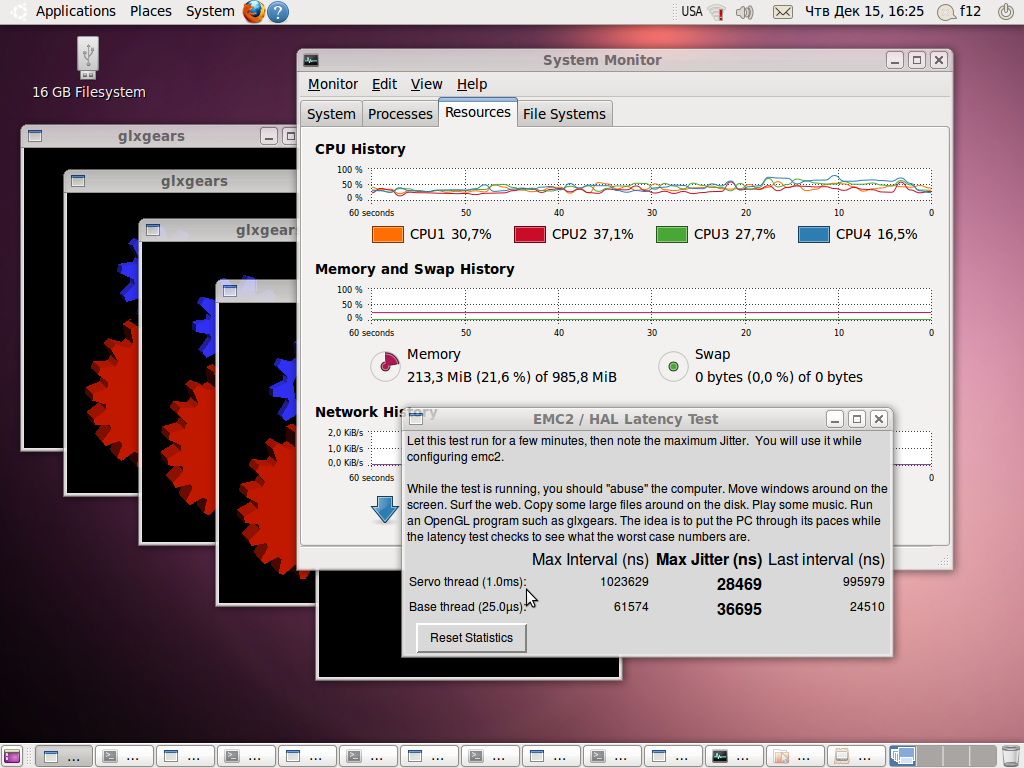Click the Max Interval value 61574
The image size is (1024, 768).
(x=631, y=607)
